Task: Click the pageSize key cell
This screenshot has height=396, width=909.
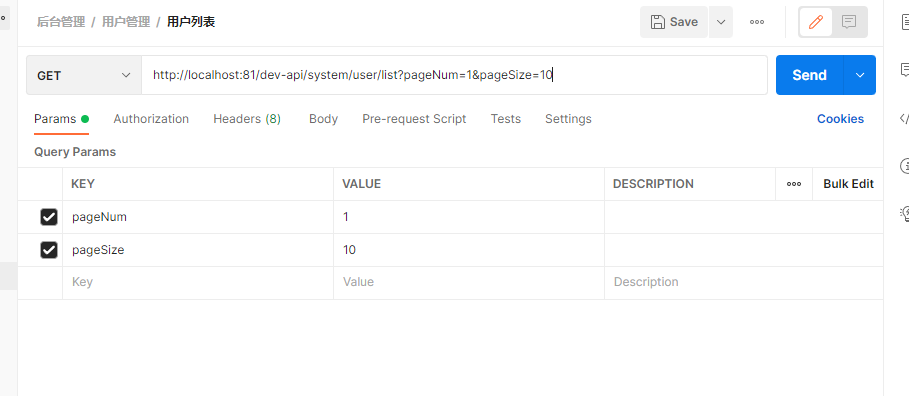Action: click(198, 250)
